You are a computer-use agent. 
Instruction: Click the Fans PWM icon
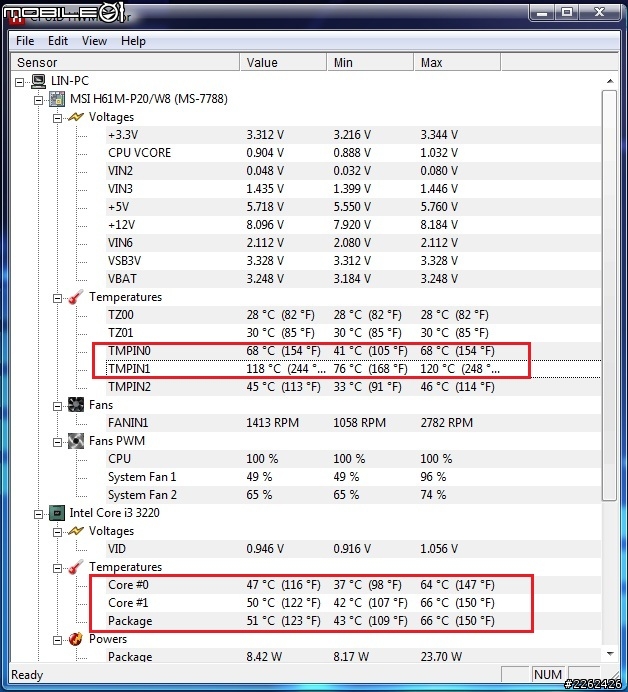pyautogui.click(x=76, y=441)
